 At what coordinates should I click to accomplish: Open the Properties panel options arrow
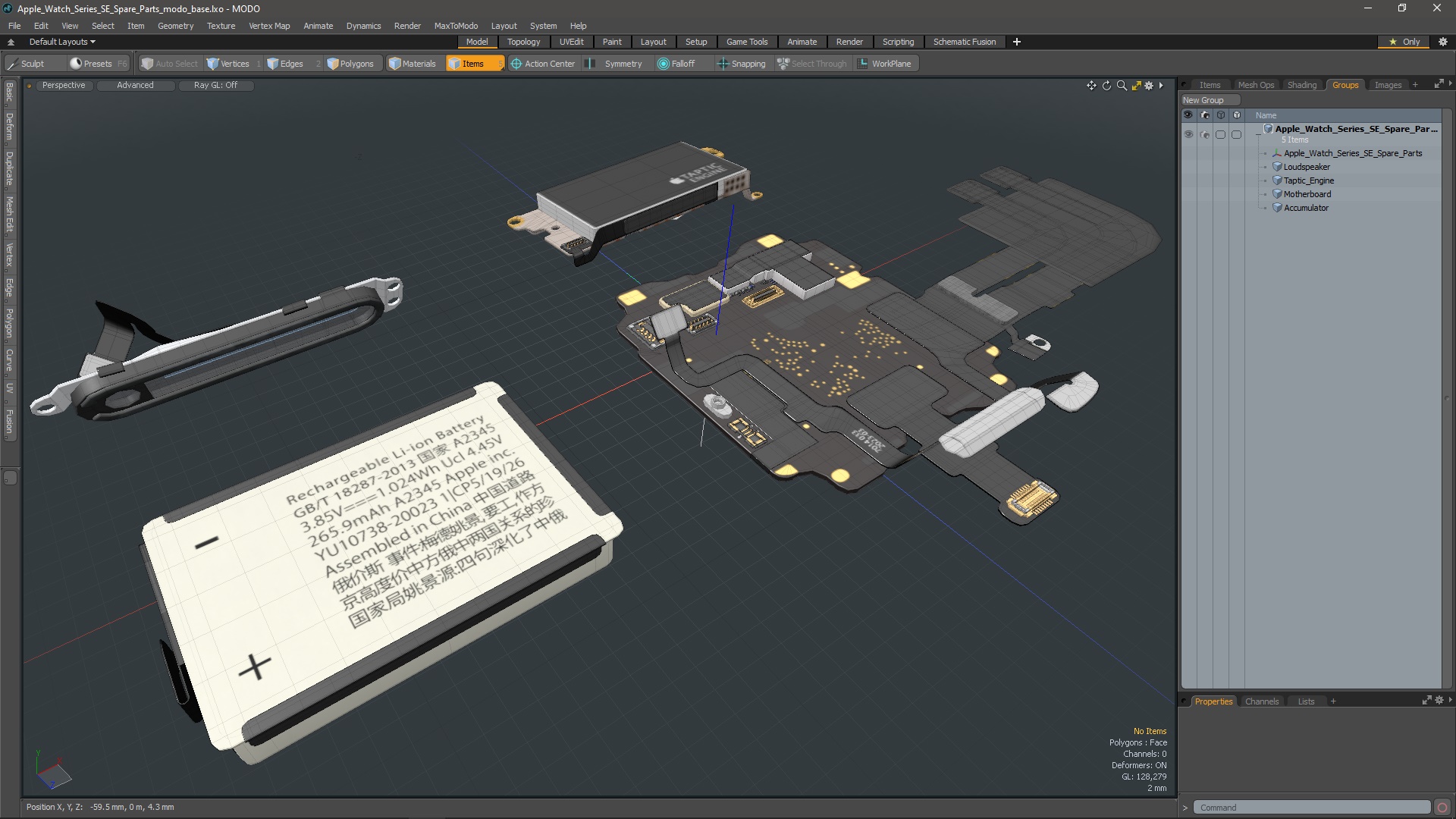1451,700
